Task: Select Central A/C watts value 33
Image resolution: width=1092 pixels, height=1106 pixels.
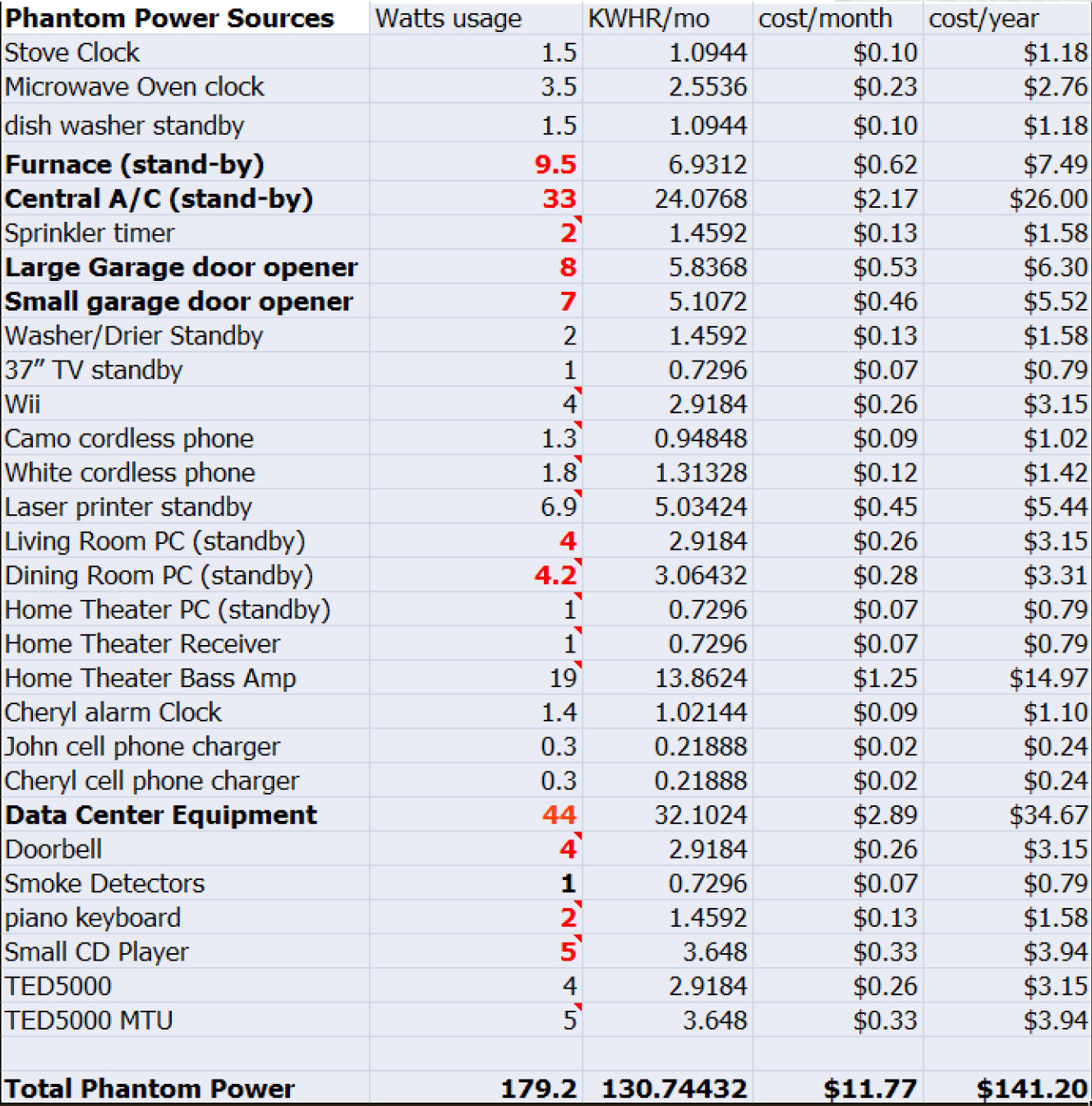Action: pyautogui.click(x=559, y=199)
